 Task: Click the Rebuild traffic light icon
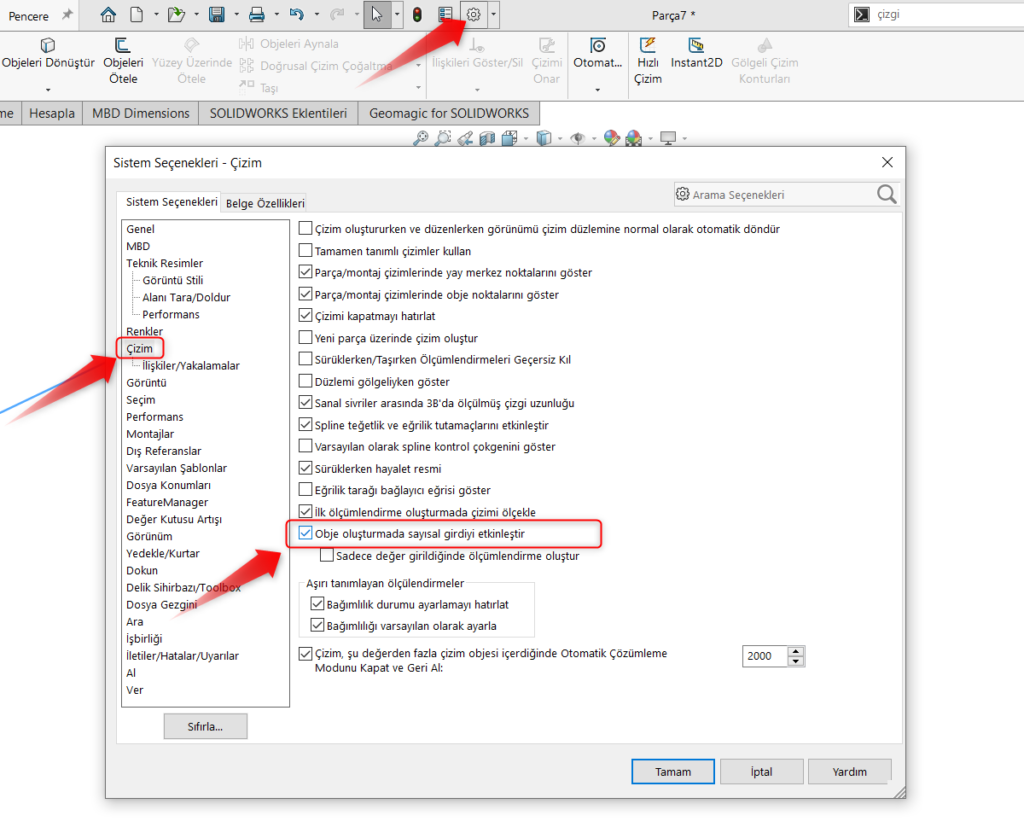click(x=417, y=15)
